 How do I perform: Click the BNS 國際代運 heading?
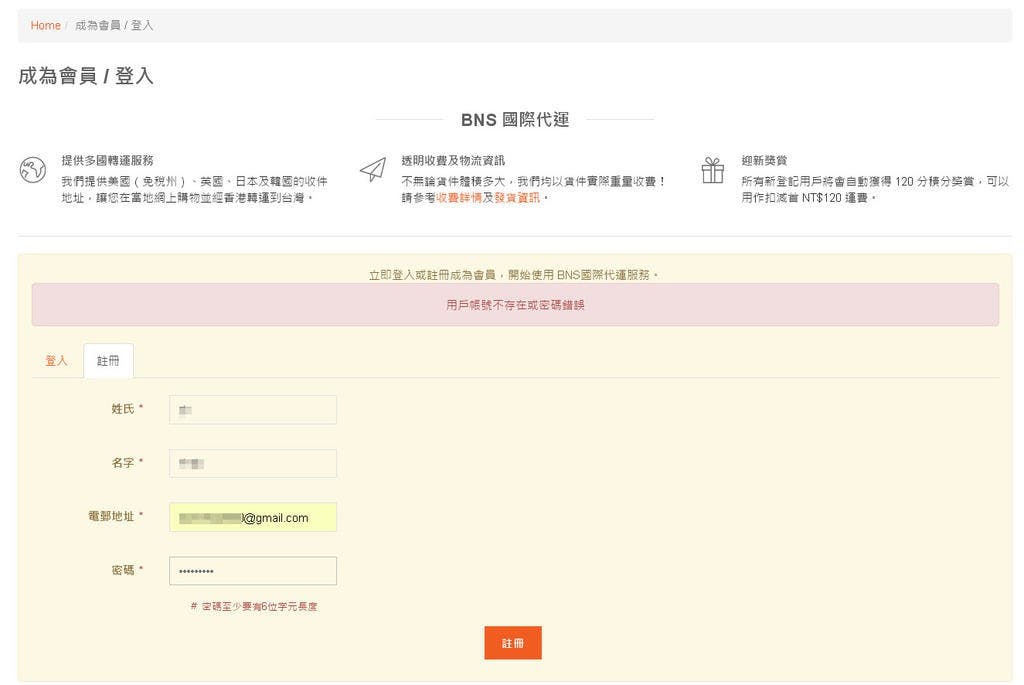515,119
